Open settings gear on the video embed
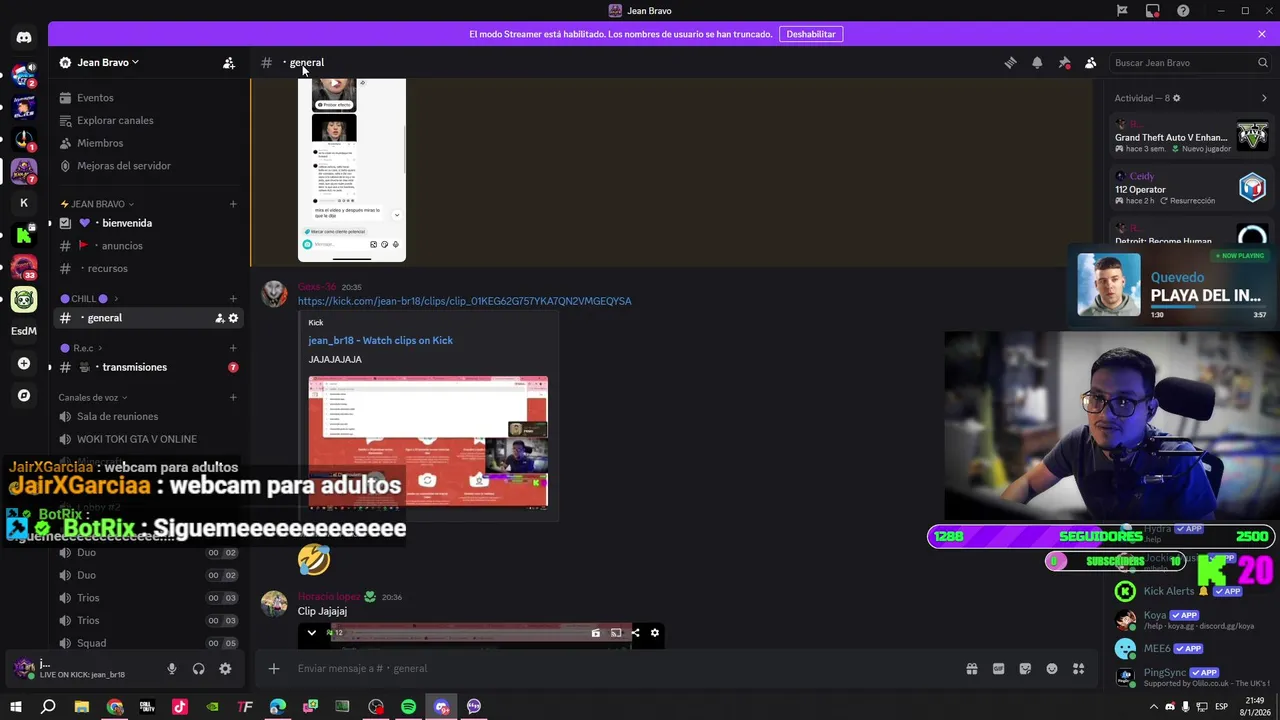The height and width of the screenshot is (720, 1280). 655,632
